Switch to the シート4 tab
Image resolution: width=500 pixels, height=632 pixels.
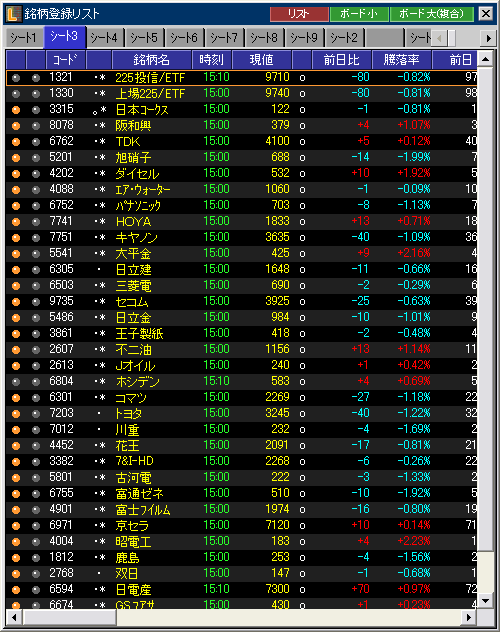tap(104, 38)
